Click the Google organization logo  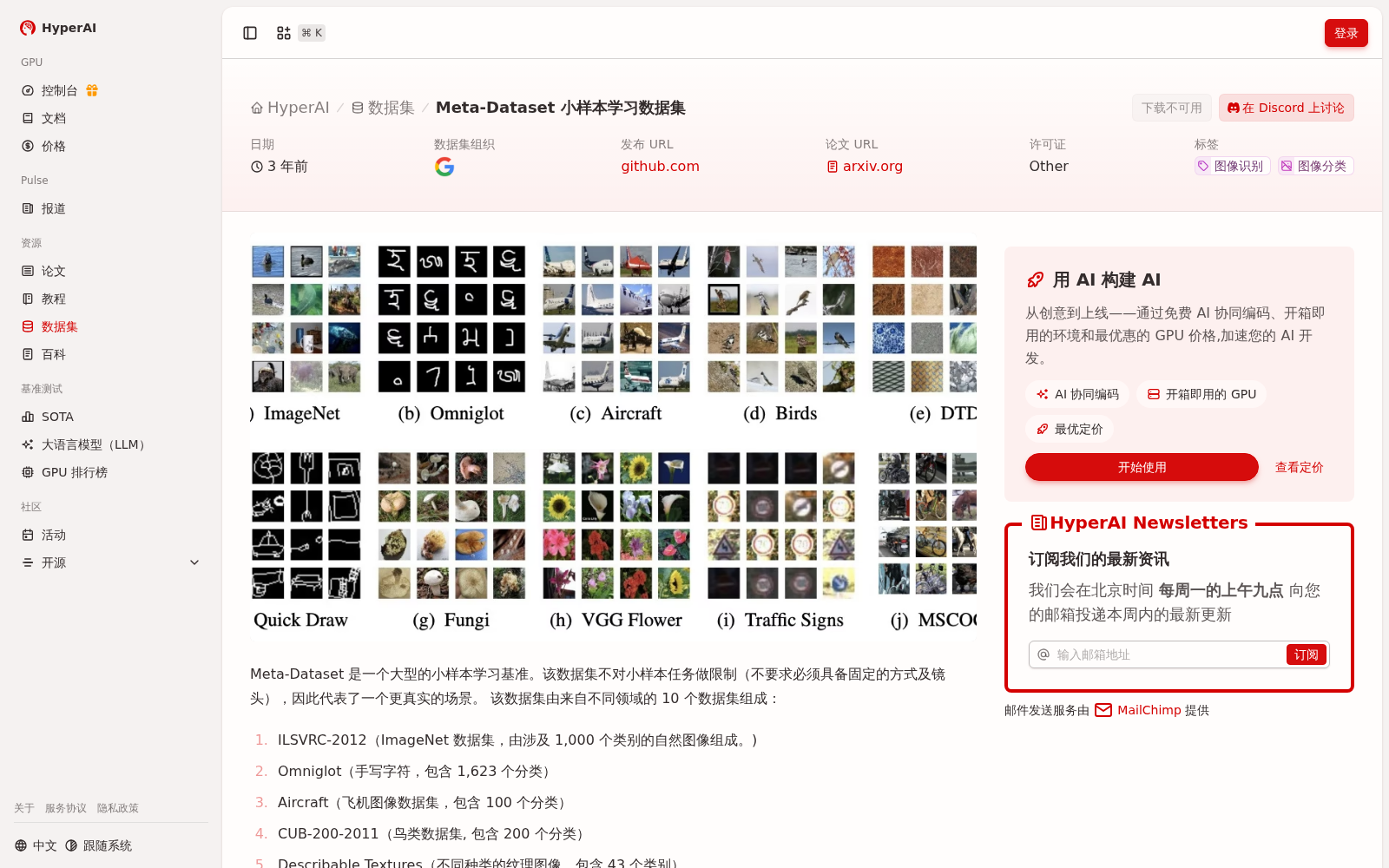coord(444,167)
